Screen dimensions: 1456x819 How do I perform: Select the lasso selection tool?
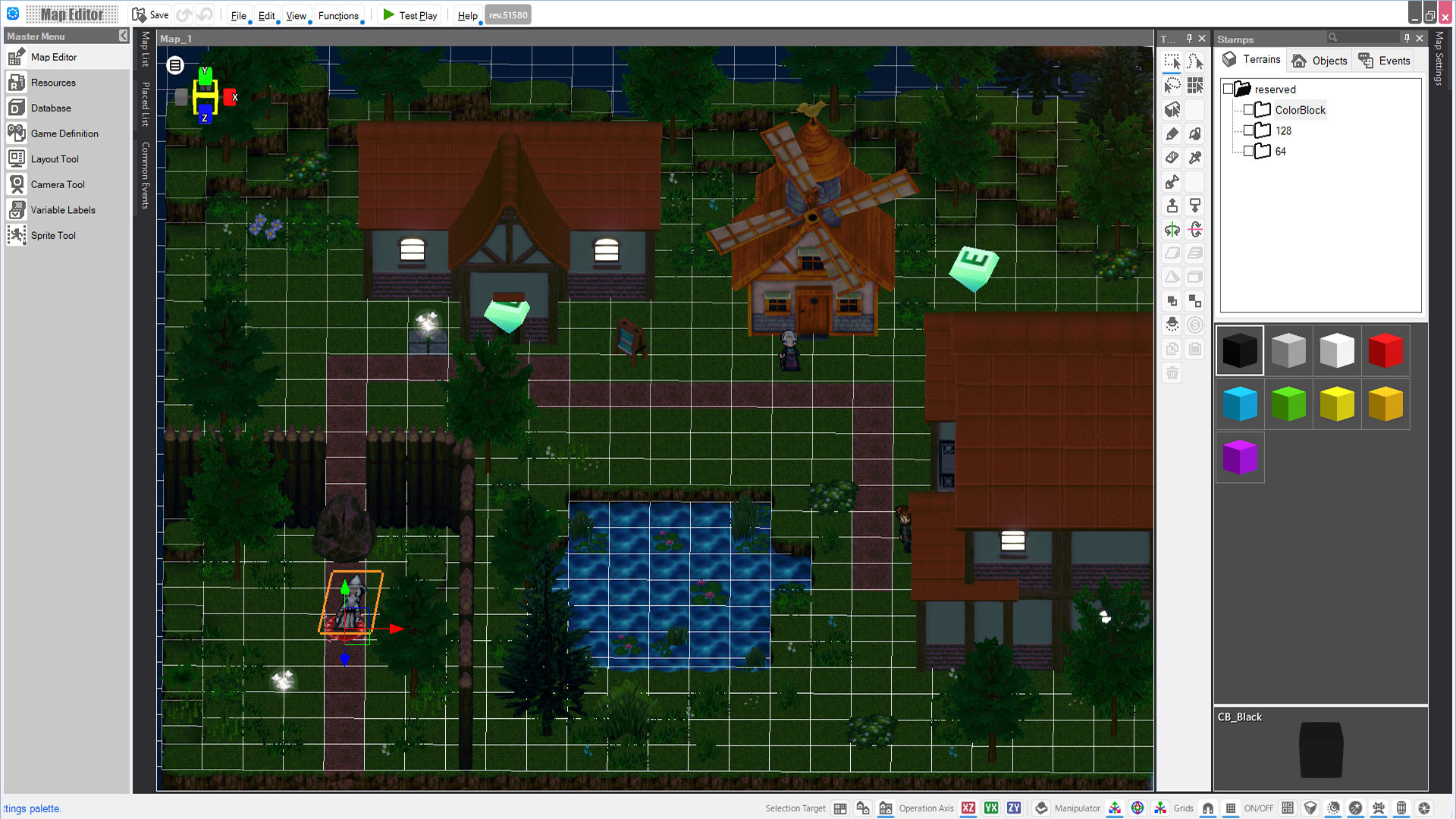coord(1172,86)
